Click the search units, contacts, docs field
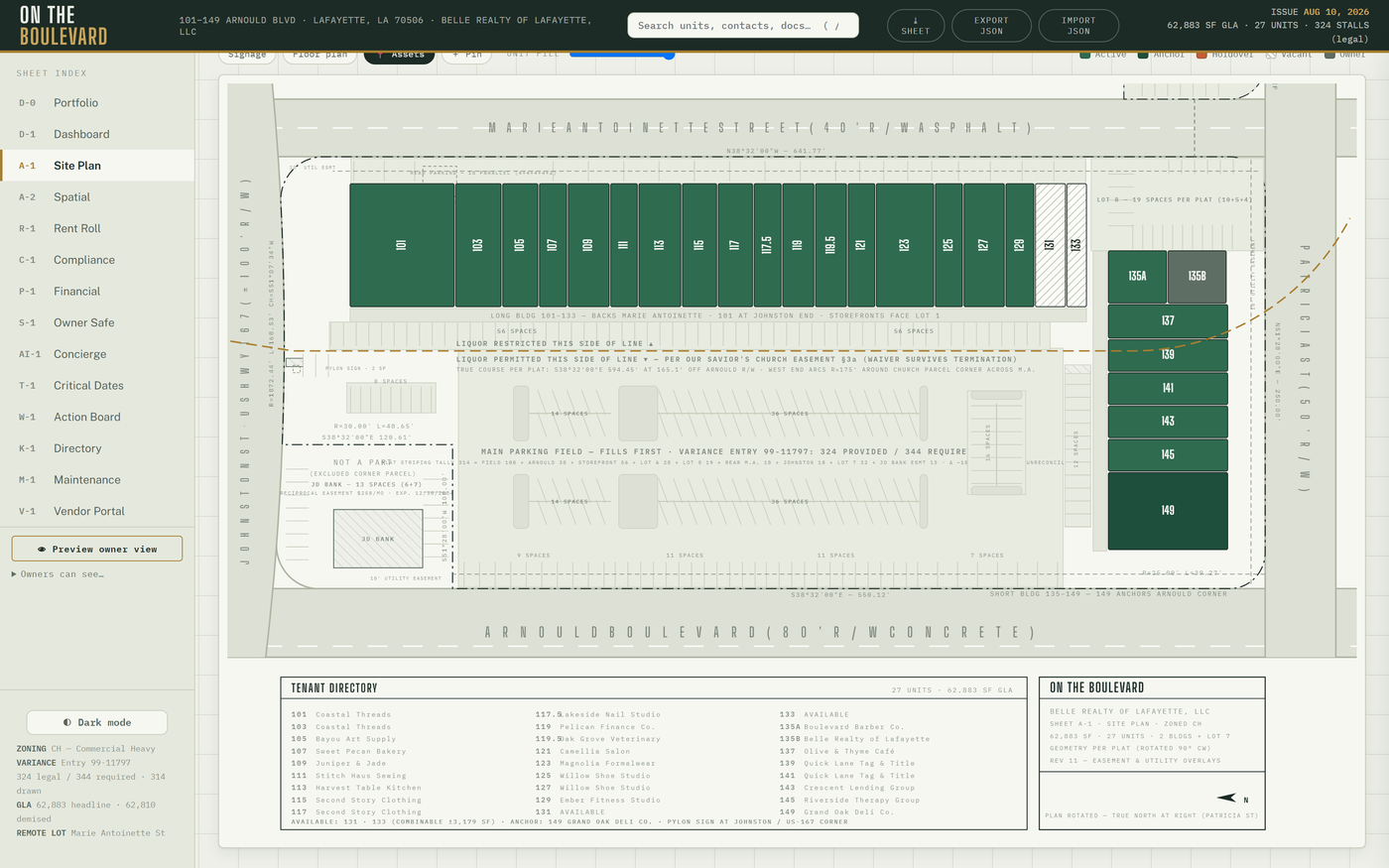1389x868 pixels. tap(743, 26)
